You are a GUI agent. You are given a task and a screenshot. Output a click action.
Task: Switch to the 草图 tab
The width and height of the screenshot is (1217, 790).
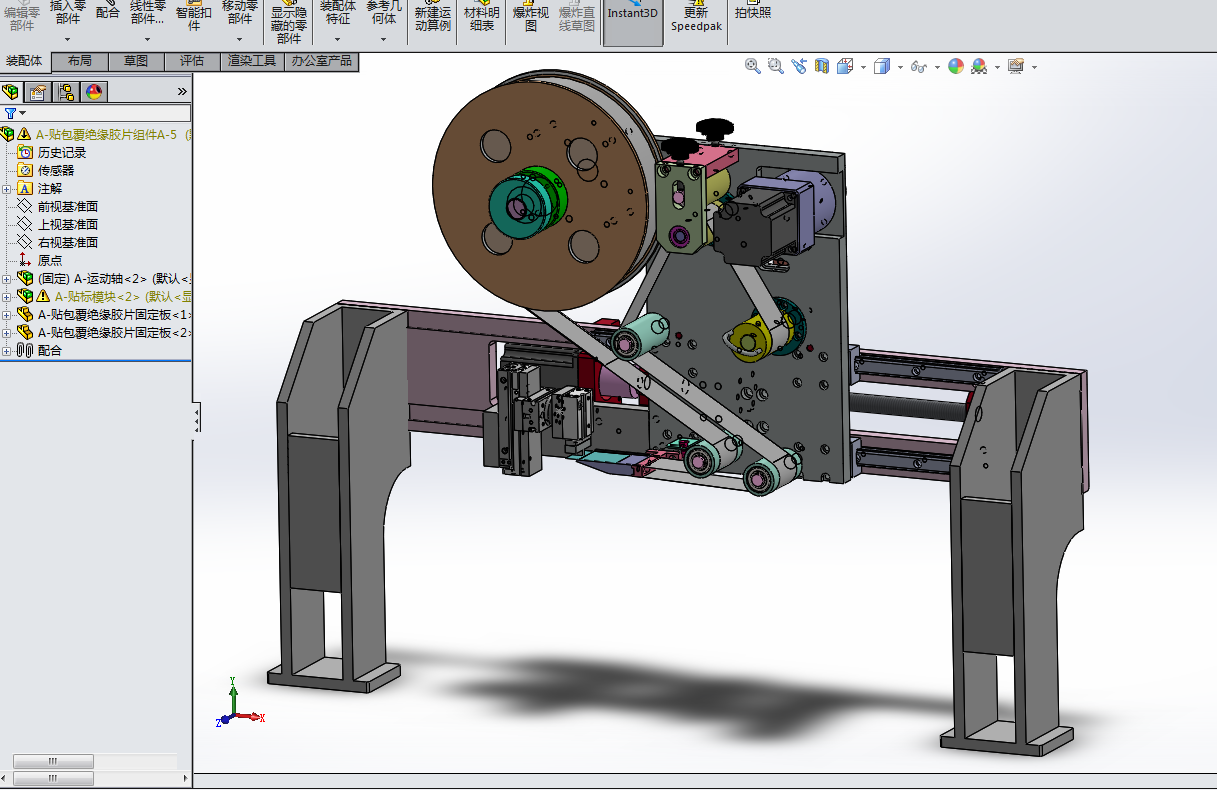tap(136, 61)
